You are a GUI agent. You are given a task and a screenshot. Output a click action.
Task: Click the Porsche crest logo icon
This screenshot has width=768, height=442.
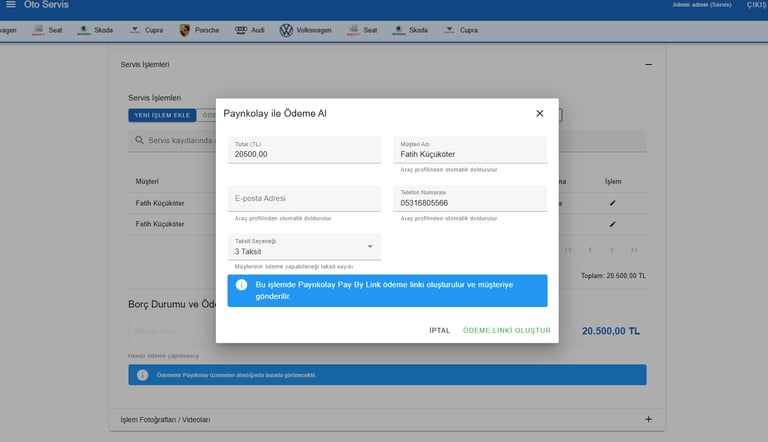tap(184, 30)
